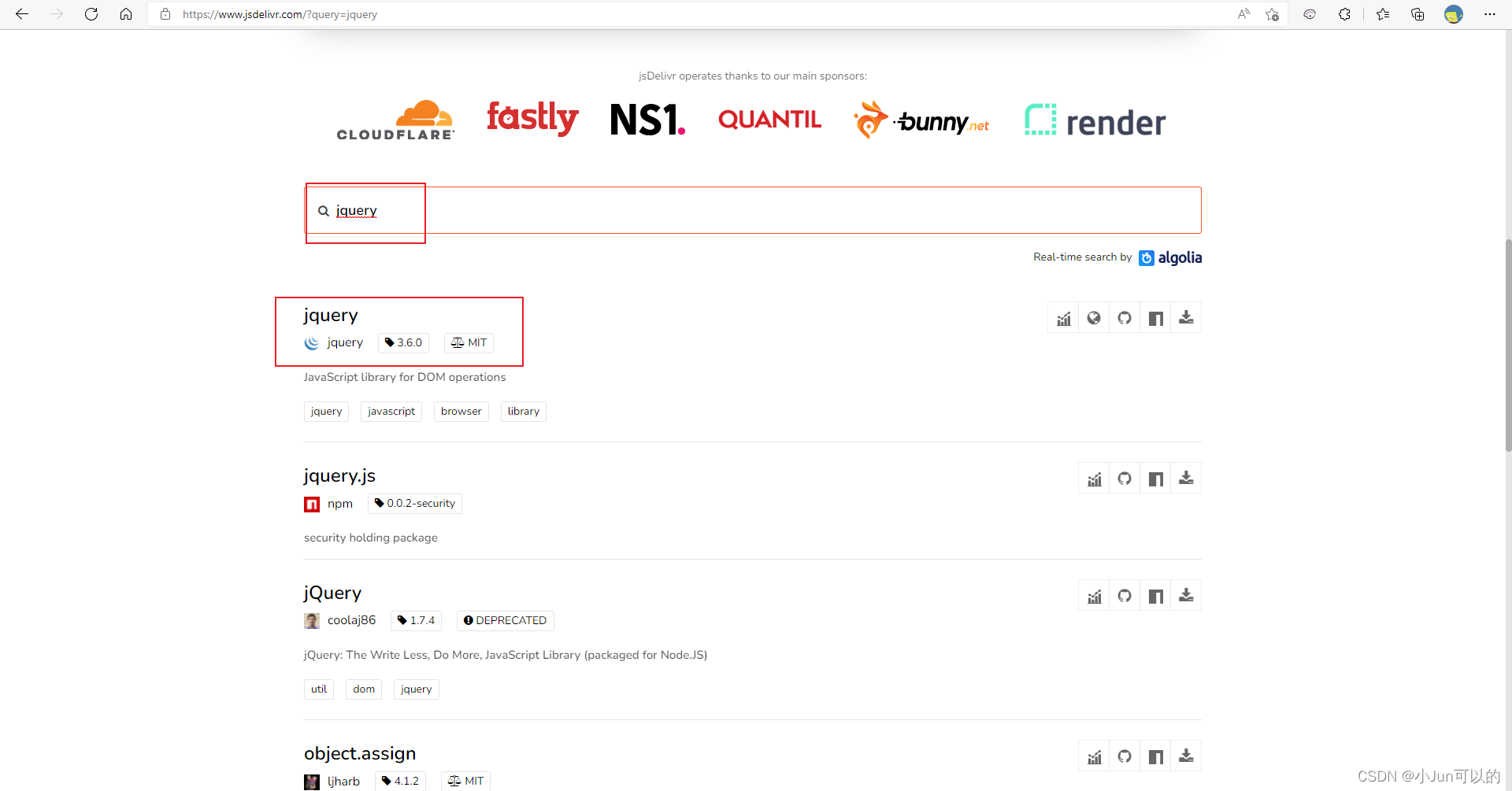
Task: View statistics icon for object.assign package
Action: (x=1094, y=756)
